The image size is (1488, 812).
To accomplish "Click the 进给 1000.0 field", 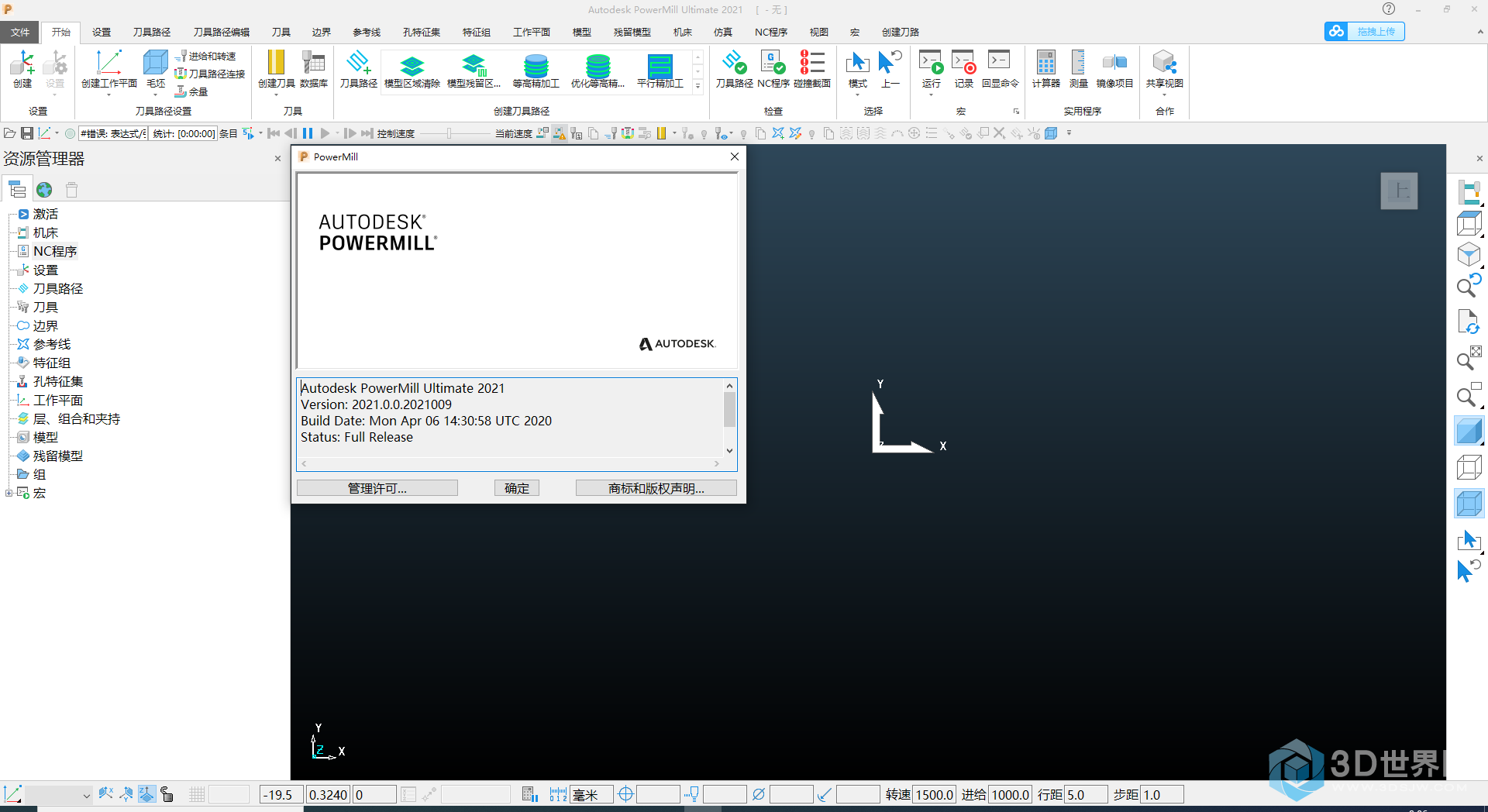I will click(1010, 794).
